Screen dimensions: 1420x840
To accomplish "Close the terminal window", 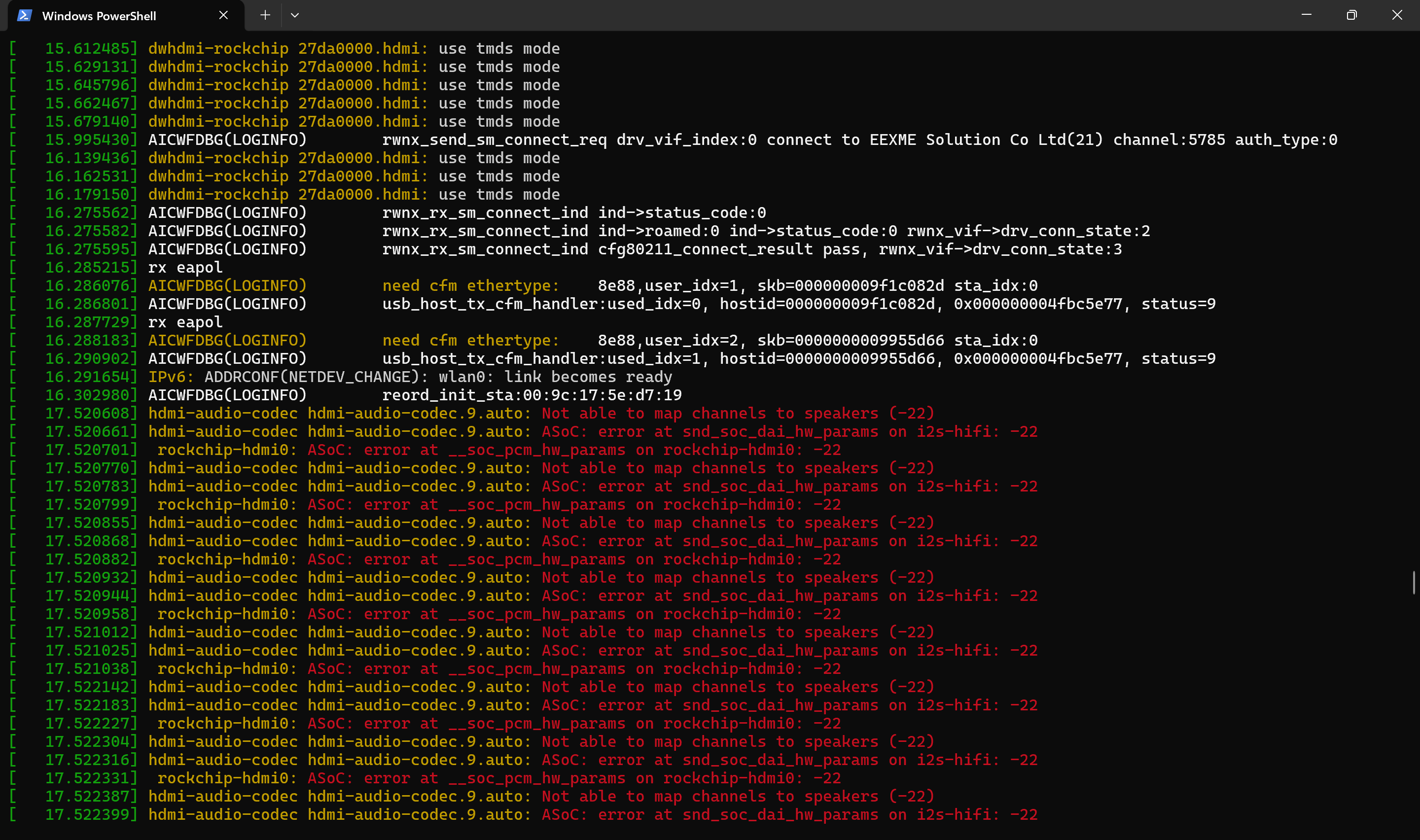I will point(1397,15).
